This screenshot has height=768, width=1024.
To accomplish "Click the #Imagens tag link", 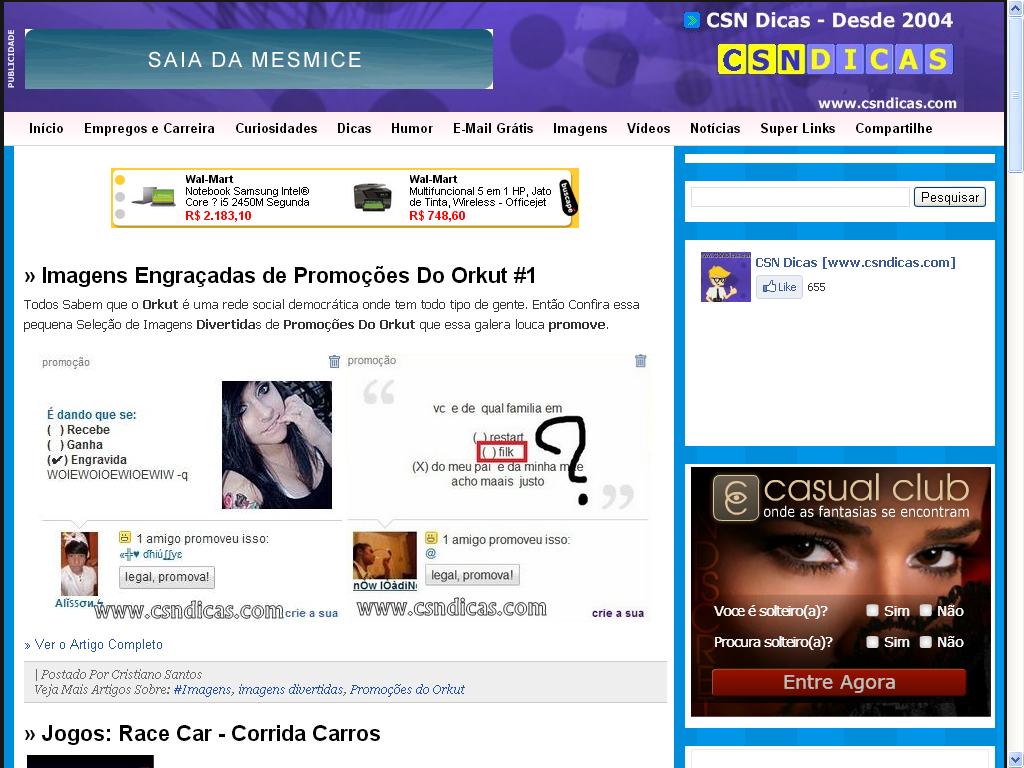I will tap(202, 690).
